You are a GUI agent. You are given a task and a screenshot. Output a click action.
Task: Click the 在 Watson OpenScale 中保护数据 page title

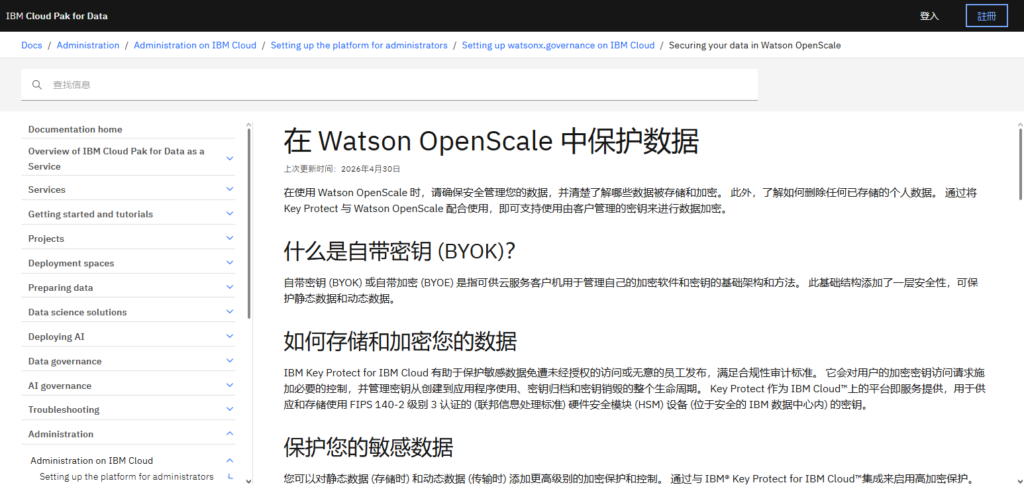491,140
